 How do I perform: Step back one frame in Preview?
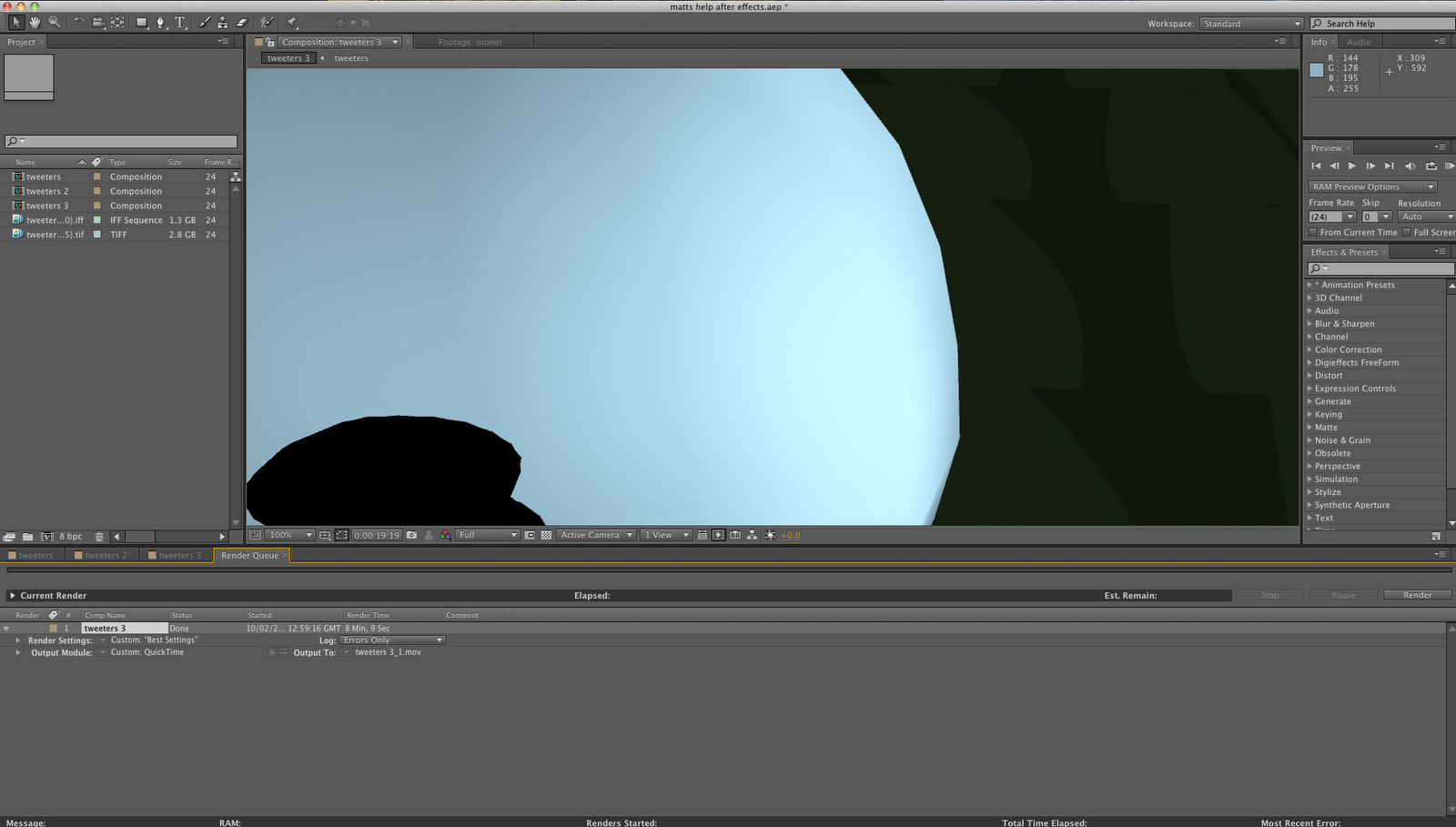tap(1334, 166)
